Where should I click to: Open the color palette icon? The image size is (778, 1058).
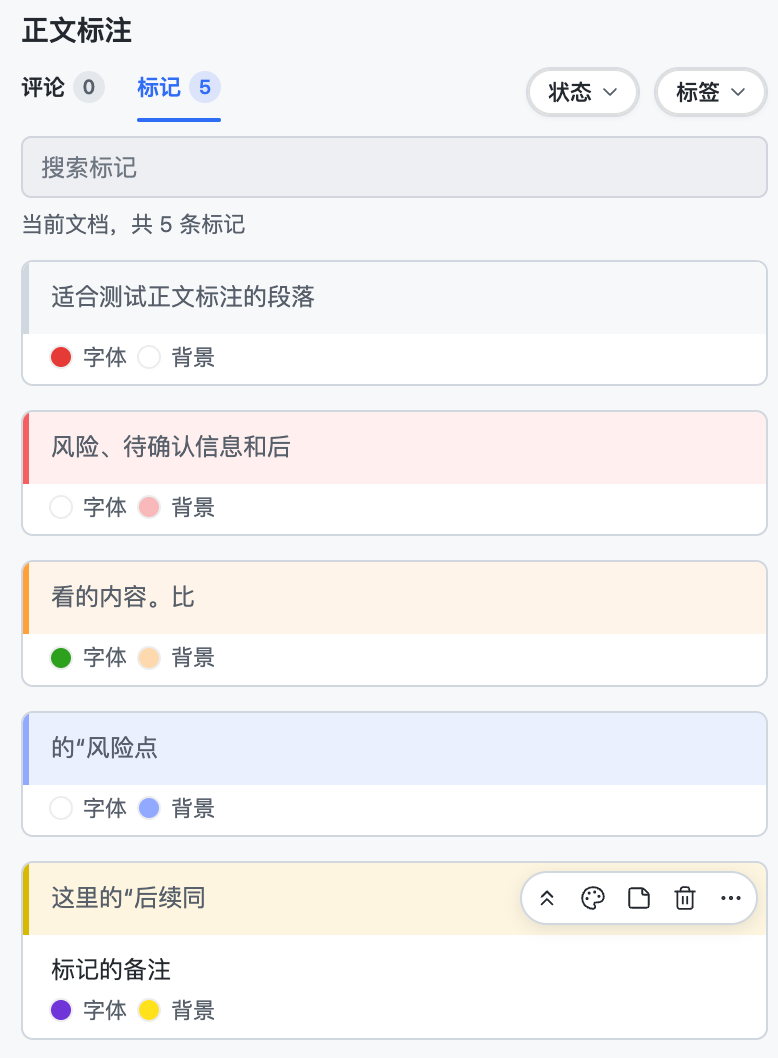pyautogui.click(x=593, y=898)
